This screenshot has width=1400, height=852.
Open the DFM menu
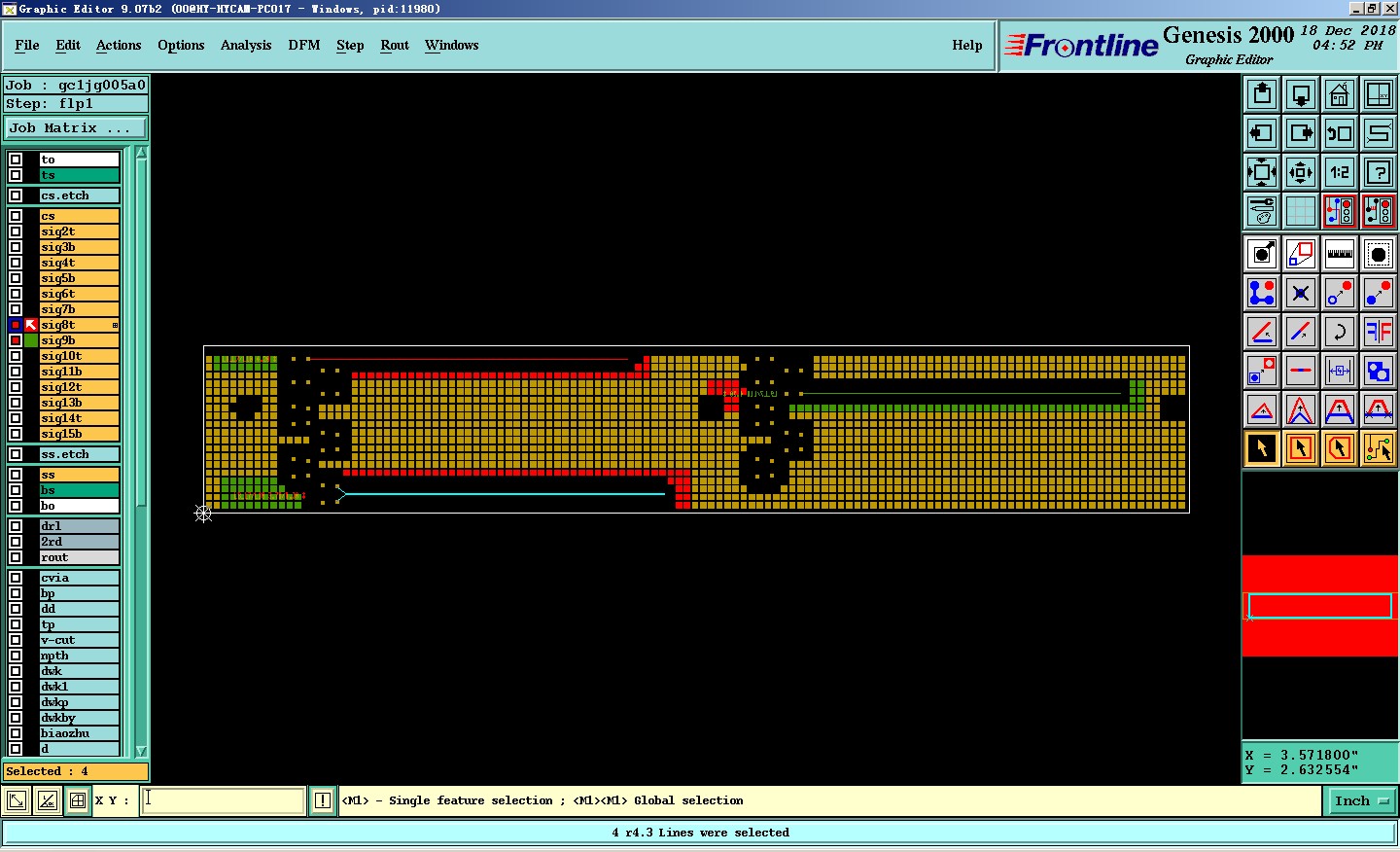pyautogui.click(x=303, y=45)
